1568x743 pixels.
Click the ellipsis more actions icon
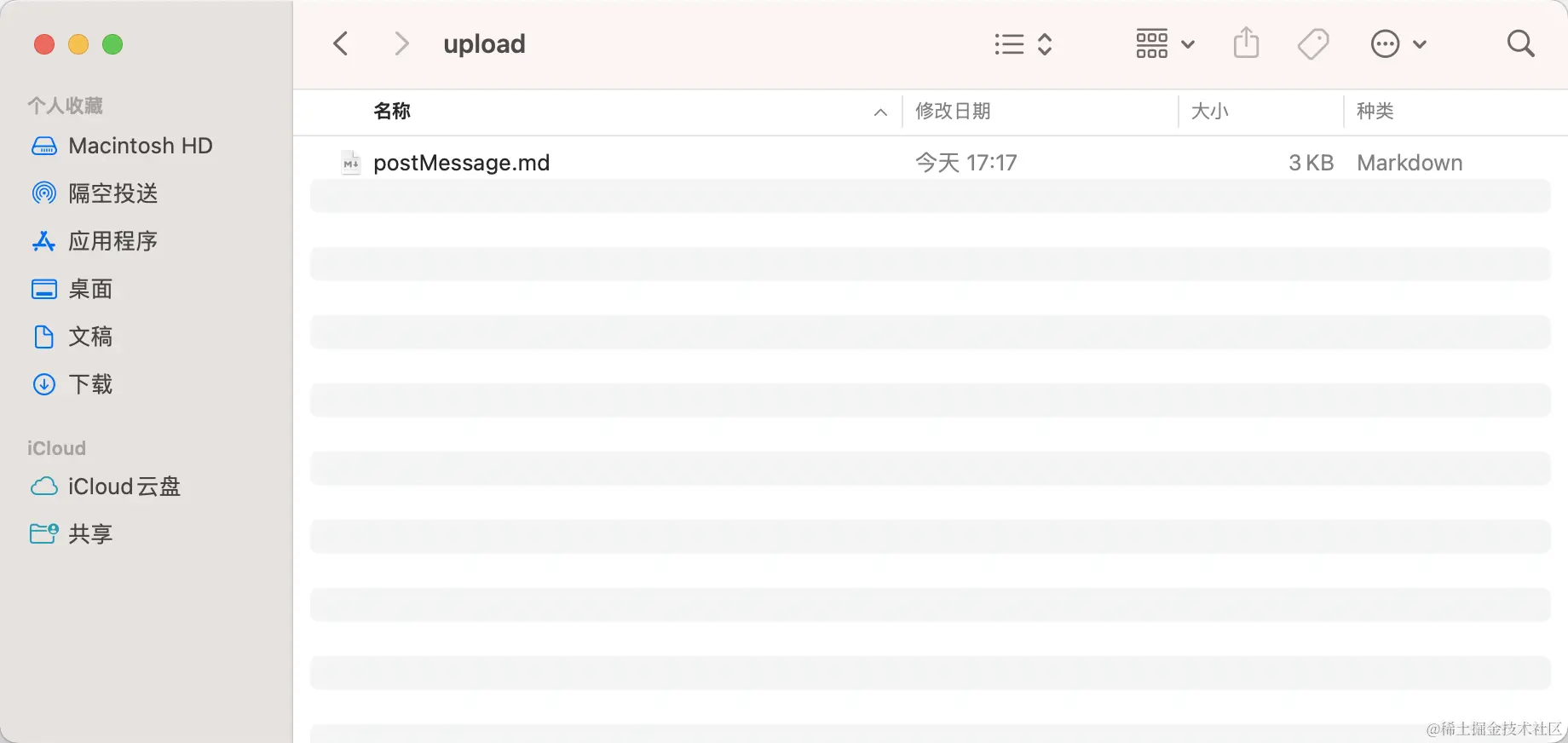click(x=1385, y=43)
